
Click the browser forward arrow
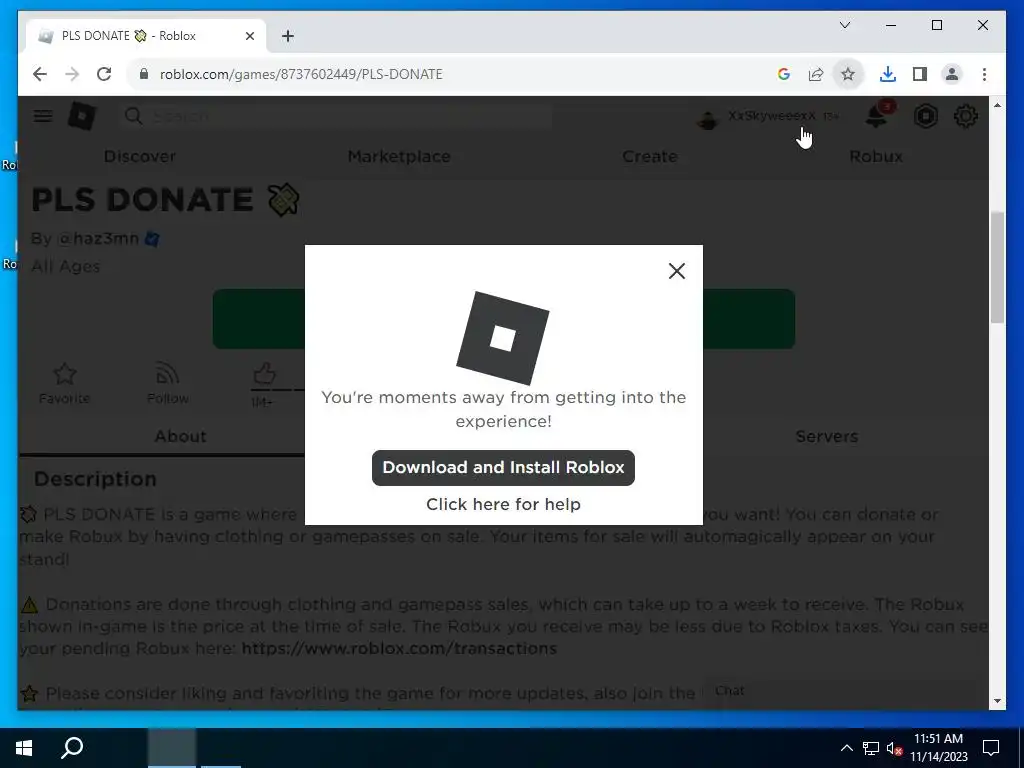(x=72, y=74)
